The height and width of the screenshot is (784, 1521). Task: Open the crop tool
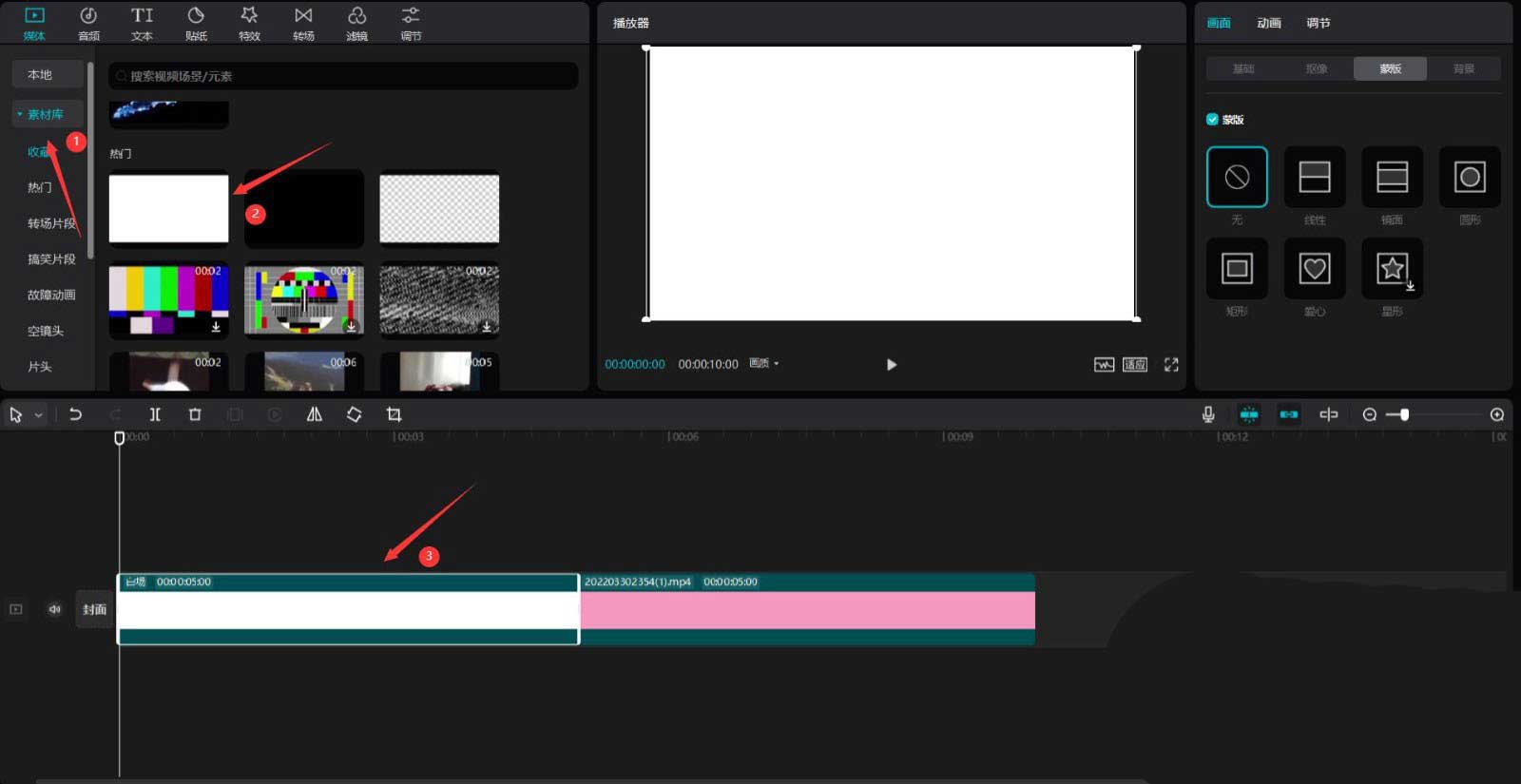(394, 414)
